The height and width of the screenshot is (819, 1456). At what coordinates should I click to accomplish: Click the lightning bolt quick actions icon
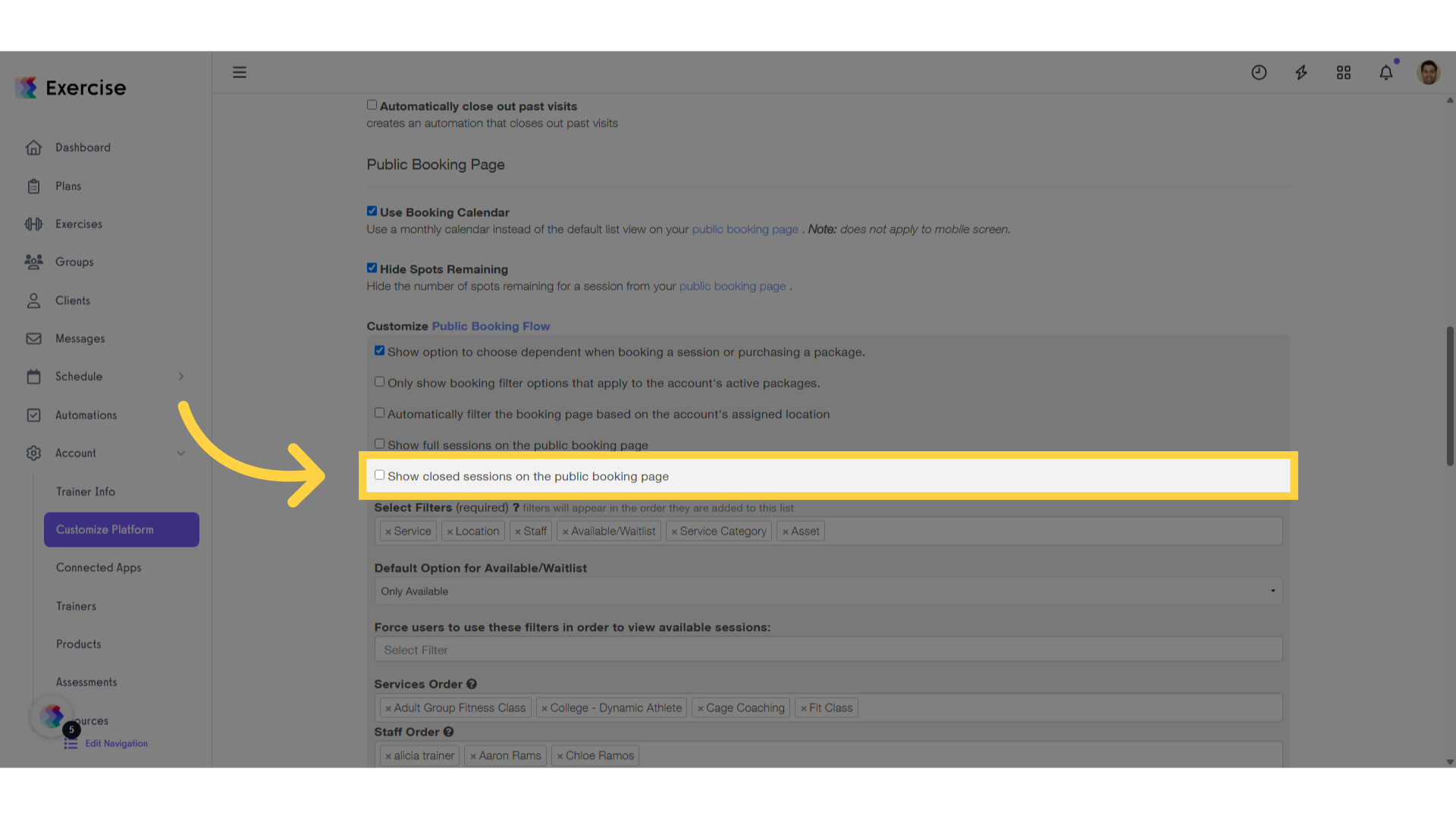[1301, 73]
